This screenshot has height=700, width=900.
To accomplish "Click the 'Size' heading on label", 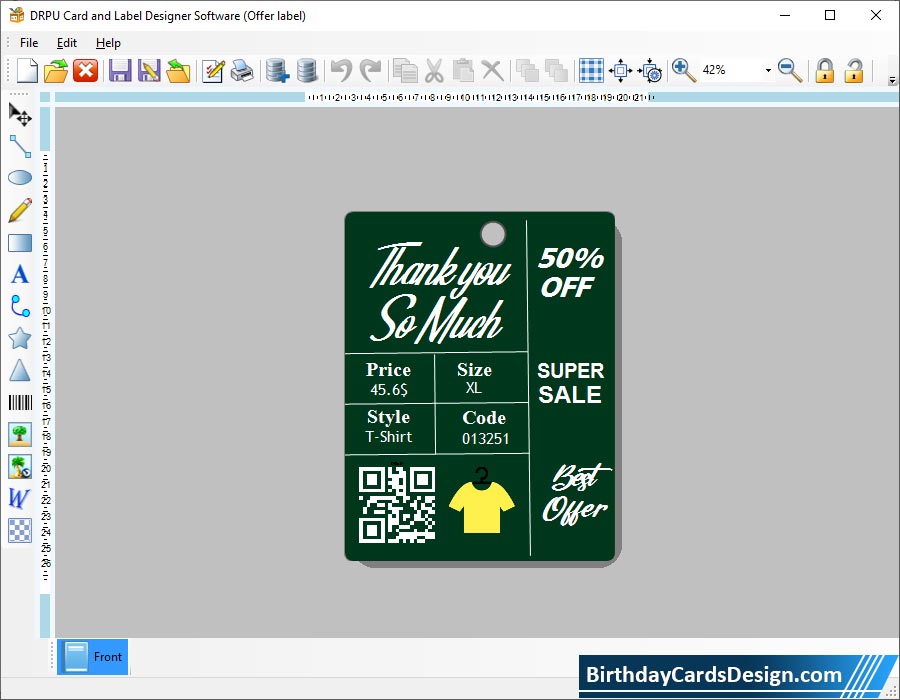I will [x=474, y=370].
